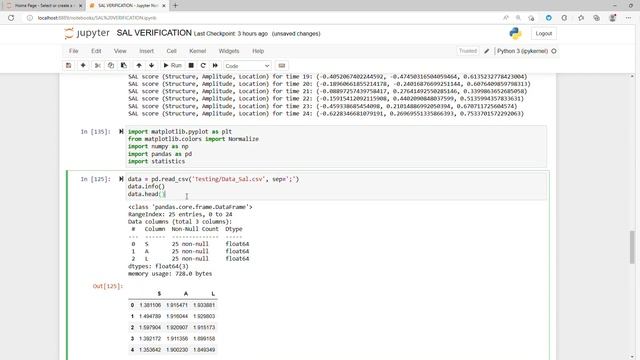
Task: Open the browser settings and more menu
Action: pyautogui.click(x=628, y=18)
